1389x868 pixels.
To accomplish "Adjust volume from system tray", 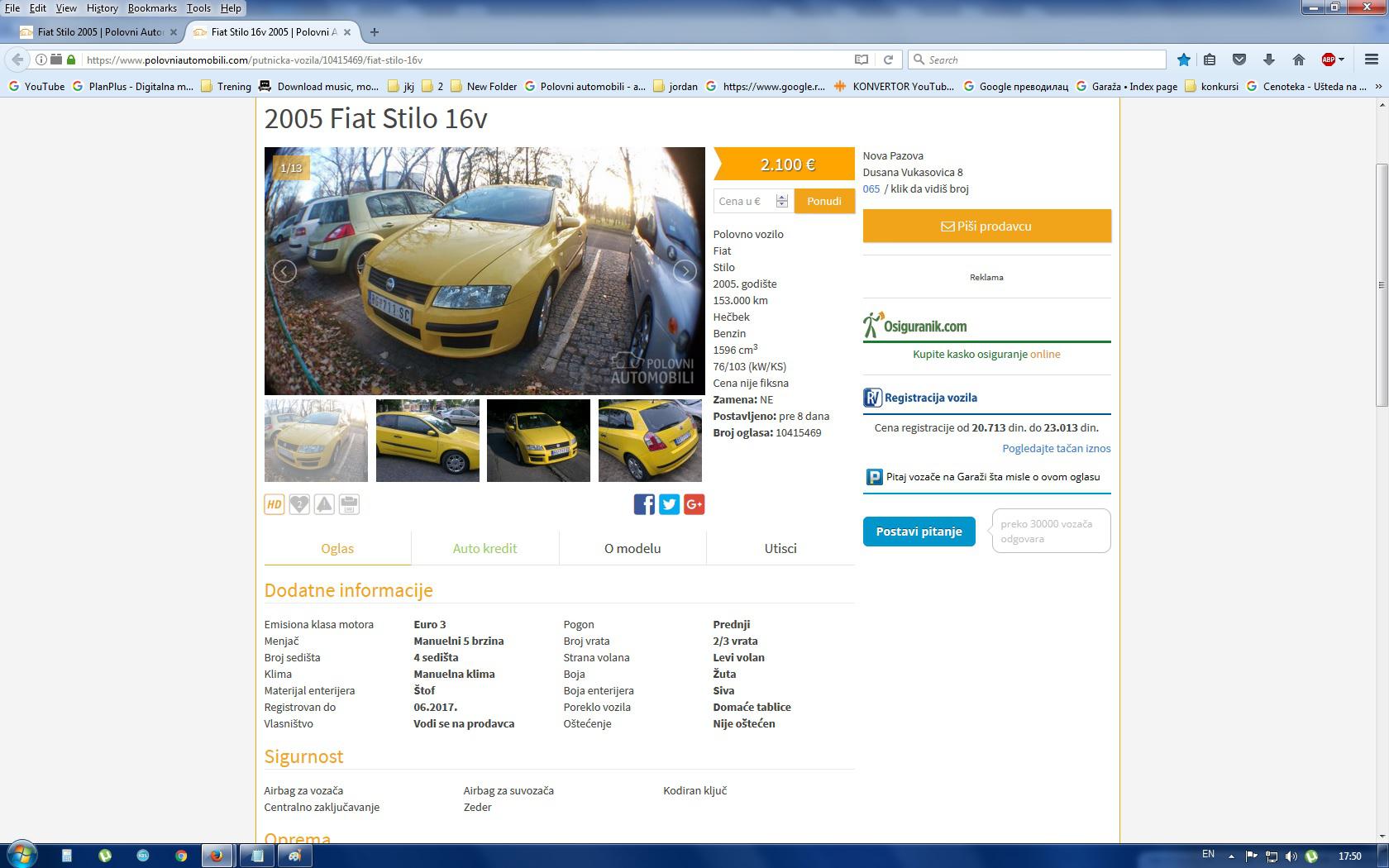I will pos(1291,856).
